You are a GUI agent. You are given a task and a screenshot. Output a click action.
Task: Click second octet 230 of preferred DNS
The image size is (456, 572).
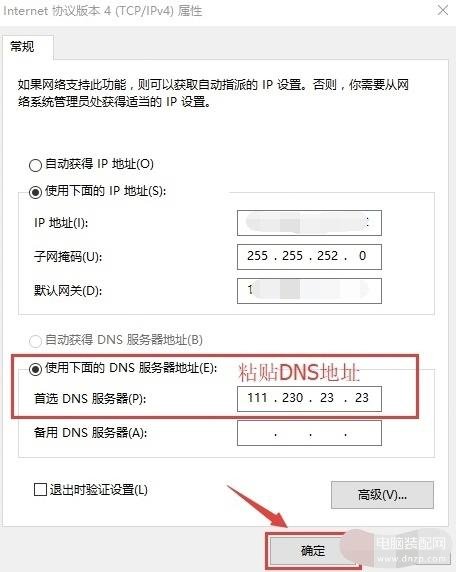point(292,398)
